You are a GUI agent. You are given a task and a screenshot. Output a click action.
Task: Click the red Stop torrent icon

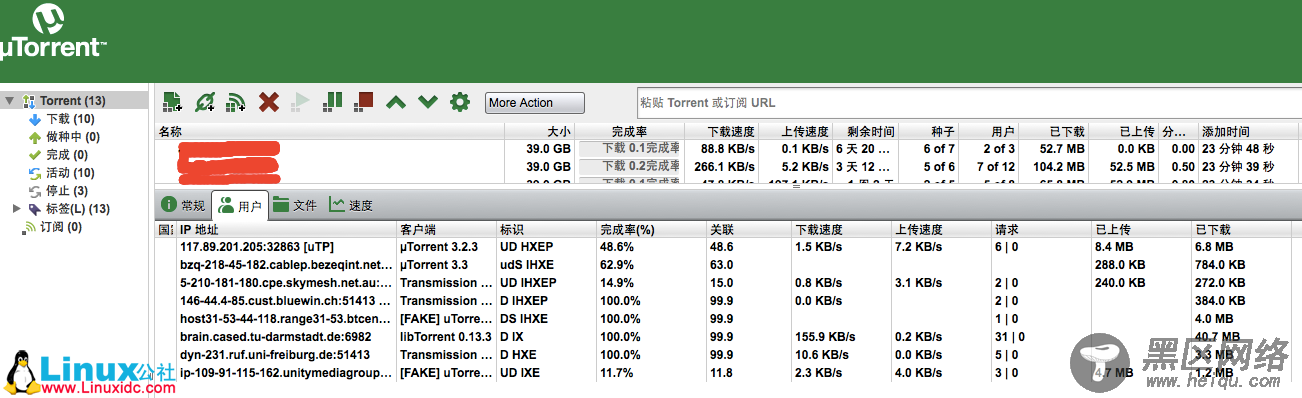(363, 101)
